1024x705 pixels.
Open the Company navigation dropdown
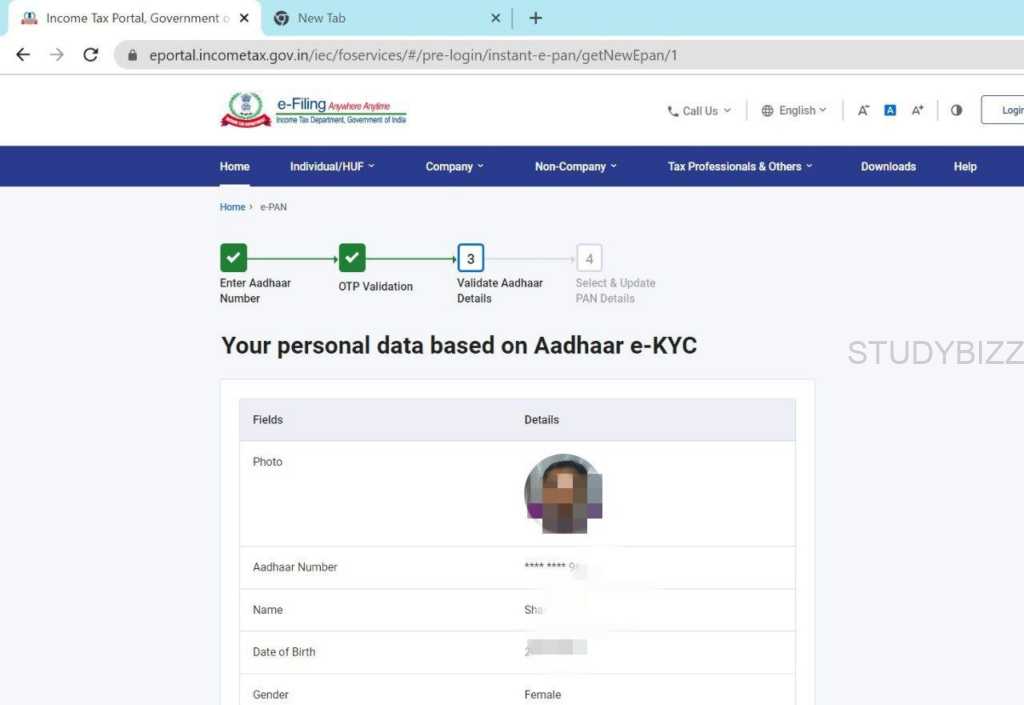click(454, 167)
